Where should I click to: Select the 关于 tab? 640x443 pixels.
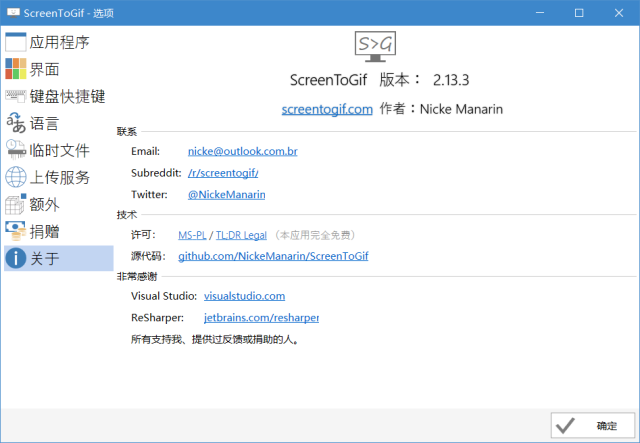tap(59, 258)
